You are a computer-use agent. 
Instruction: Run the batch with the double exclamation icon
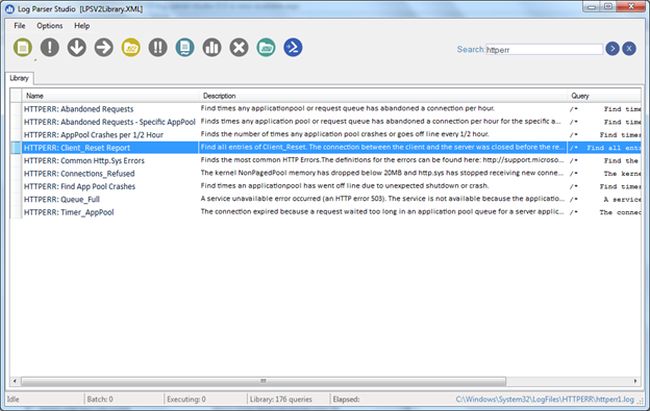click(158, 47)
